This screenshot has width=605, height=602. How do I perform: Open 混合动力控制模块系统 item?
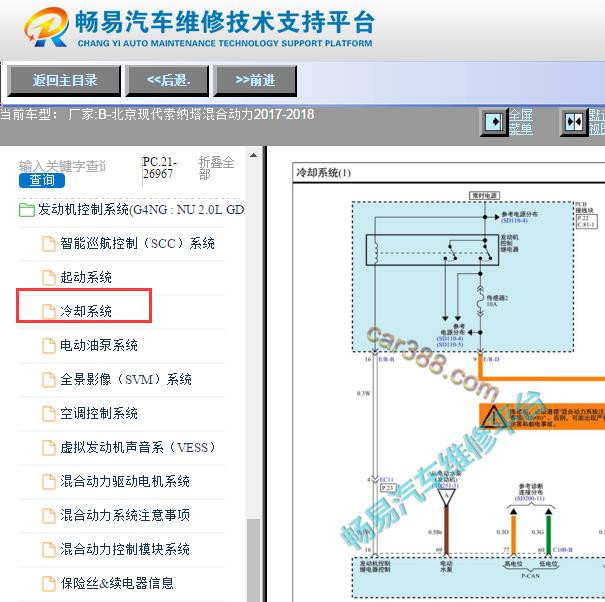[125, 549]
